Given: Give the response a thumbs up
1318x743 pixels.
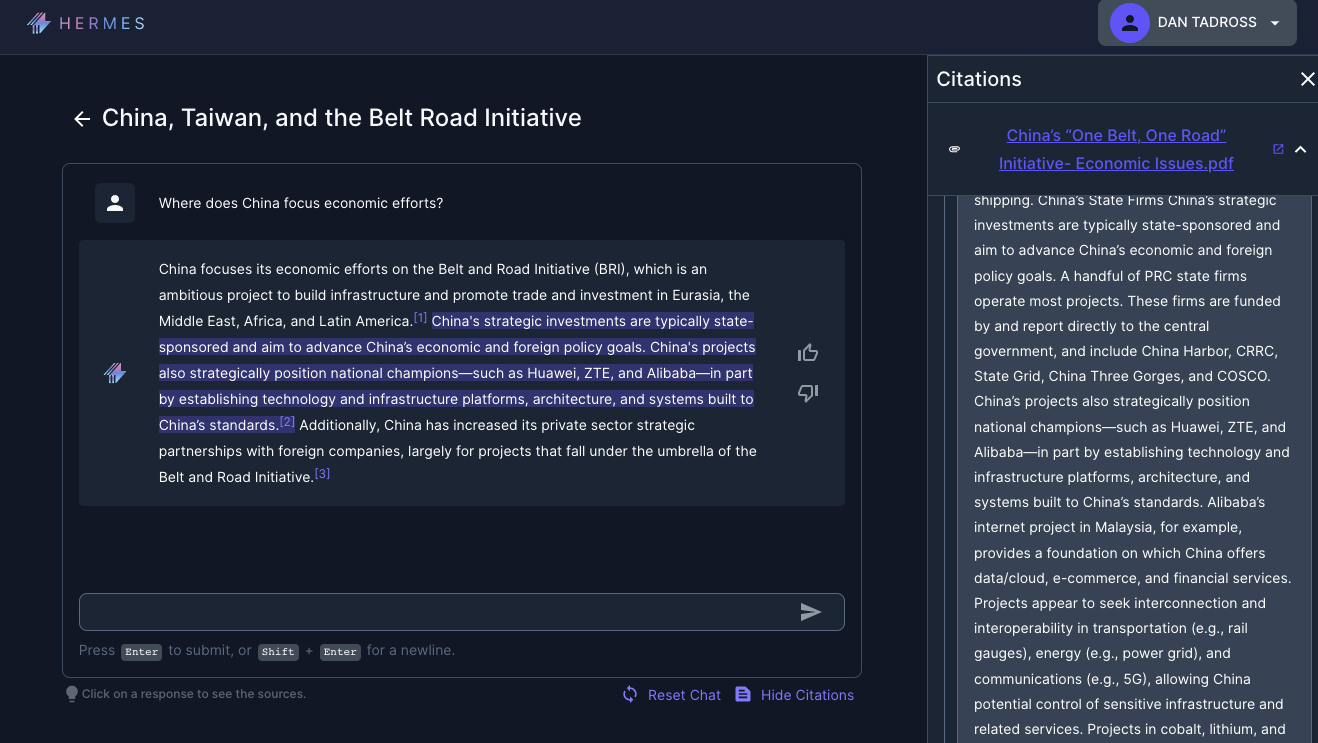Looking at the screenshot, I should click(x=808, y=353).
